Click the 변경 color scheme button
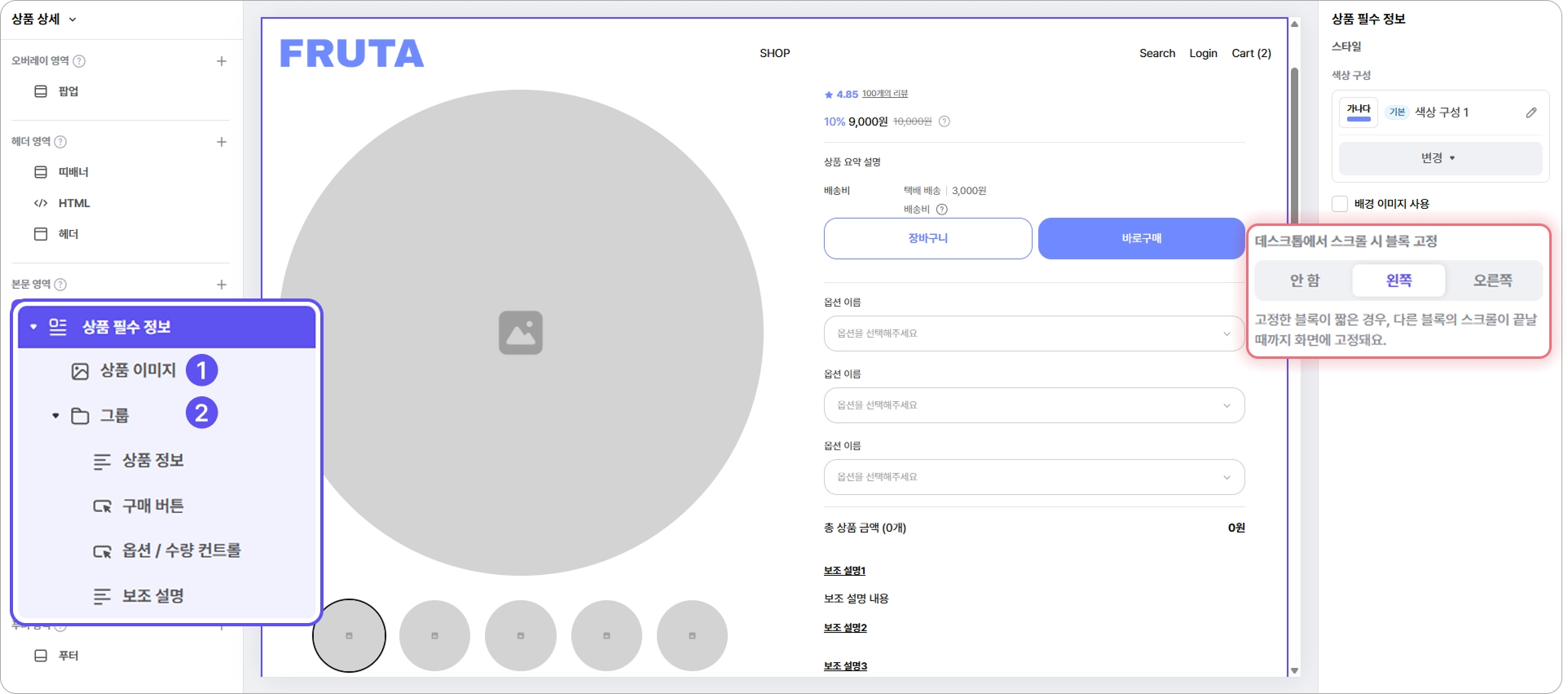Screen dimensions: 1568x694 click(x=1440, y=158)
